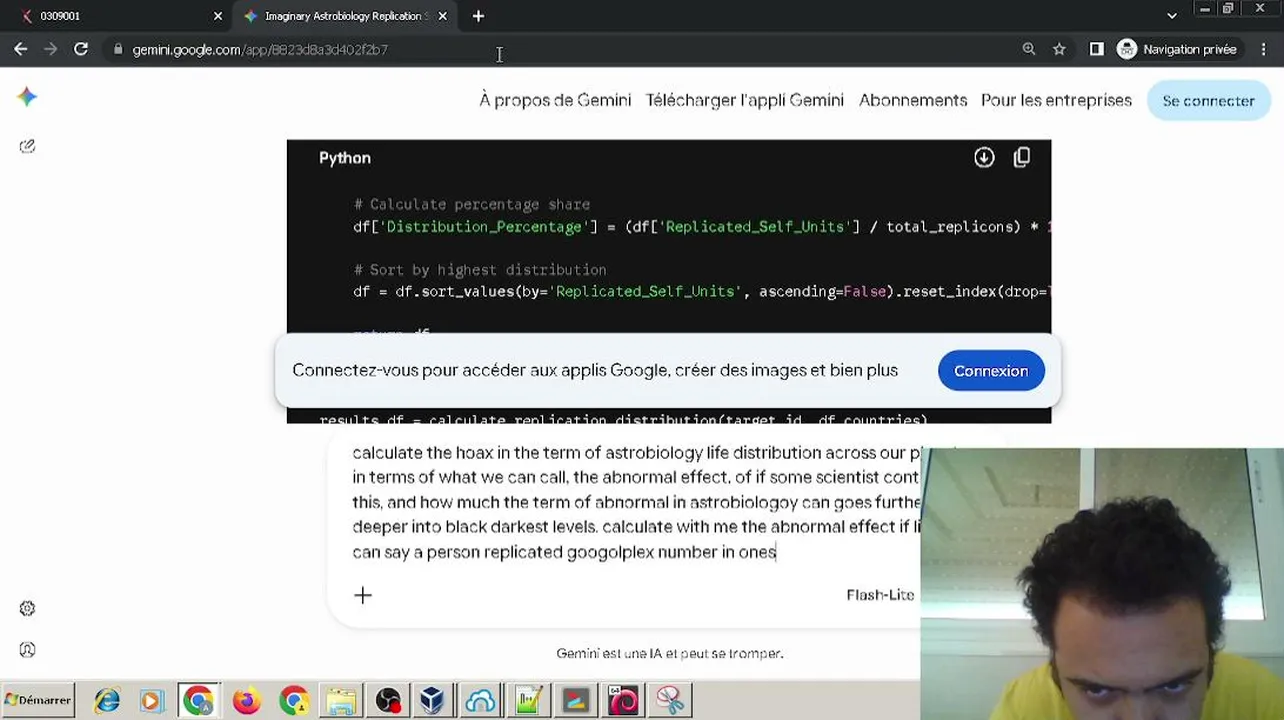Viewport: 1284px width, 720px height.
Task: Click the Python code block label
Action: pyautogui.click(x=345, y=158)
